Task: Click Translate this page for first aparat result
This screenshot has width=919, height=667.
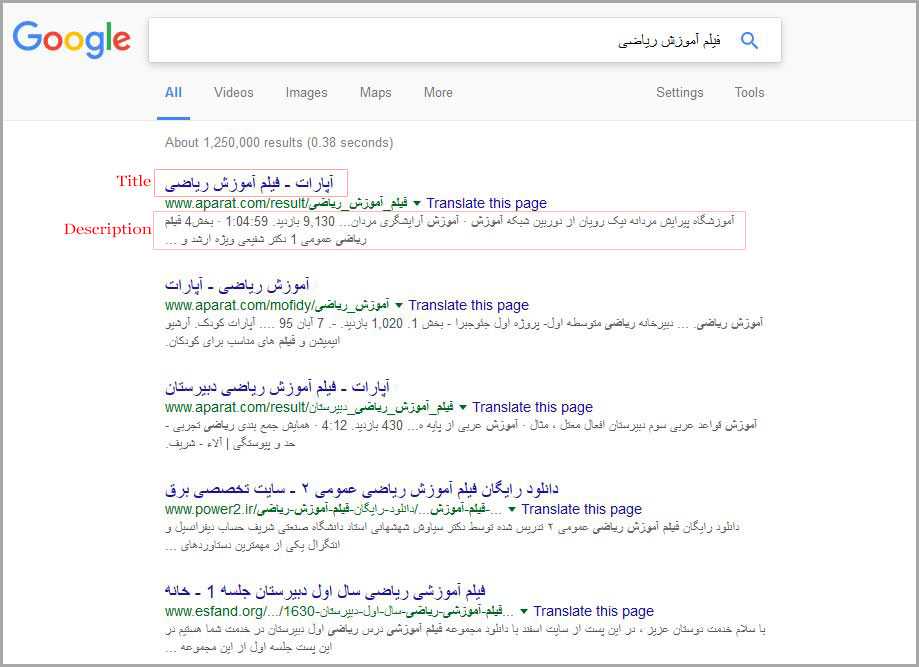Action: 486,203
